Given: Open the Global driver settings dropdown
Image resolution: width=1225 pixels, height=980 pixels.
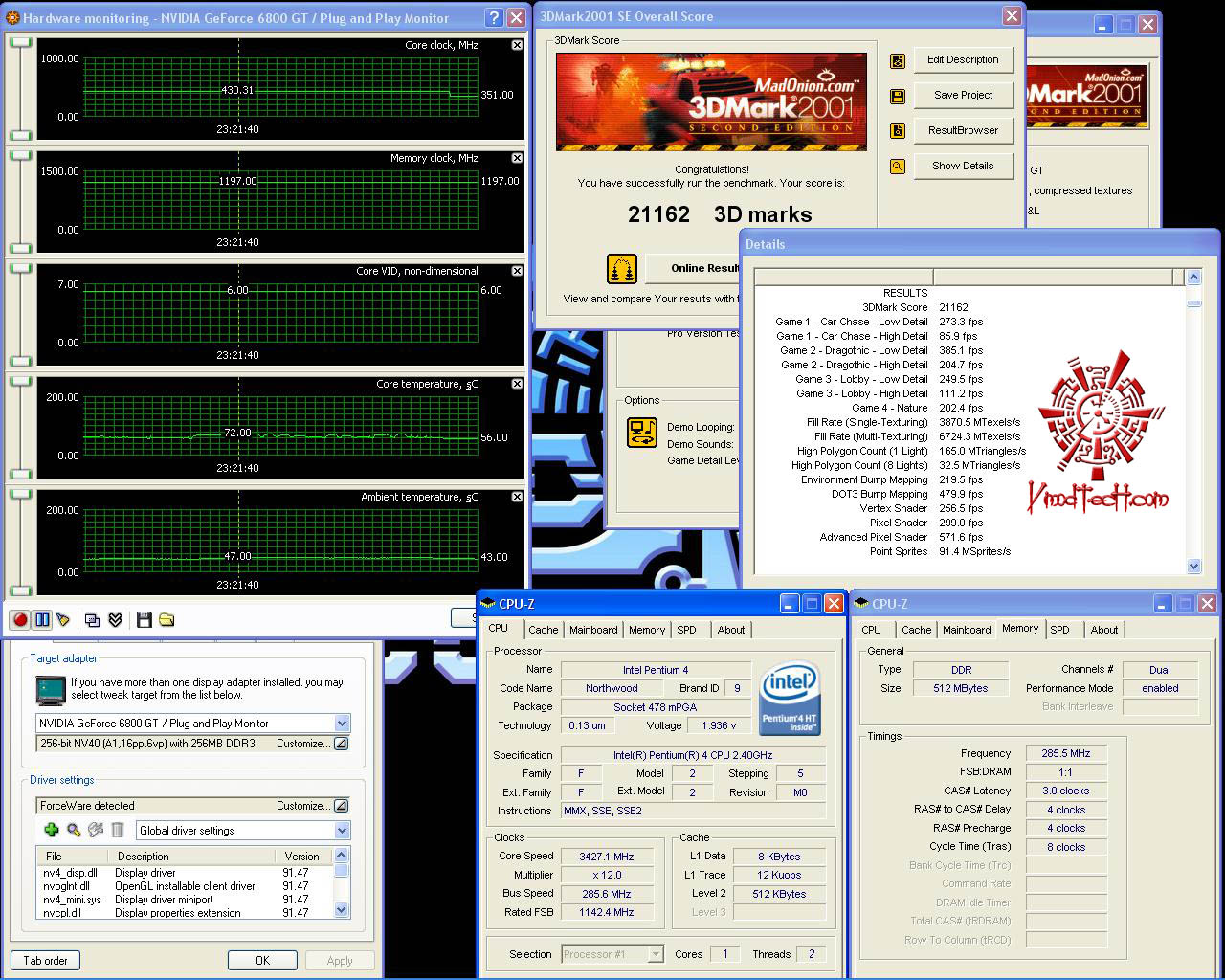Looking at the screenshot, I should 342,831.
